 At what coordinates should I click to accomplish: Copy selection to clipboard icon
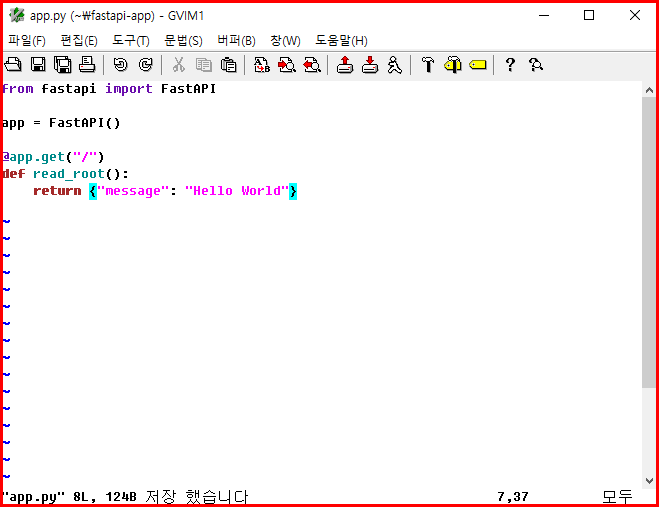pos(203,65)
